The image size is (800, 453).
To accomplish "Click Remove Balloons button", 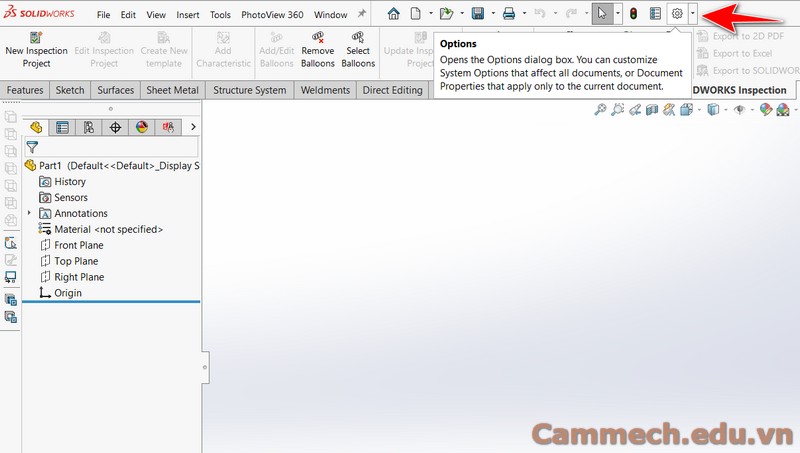I will pos(318,50).
